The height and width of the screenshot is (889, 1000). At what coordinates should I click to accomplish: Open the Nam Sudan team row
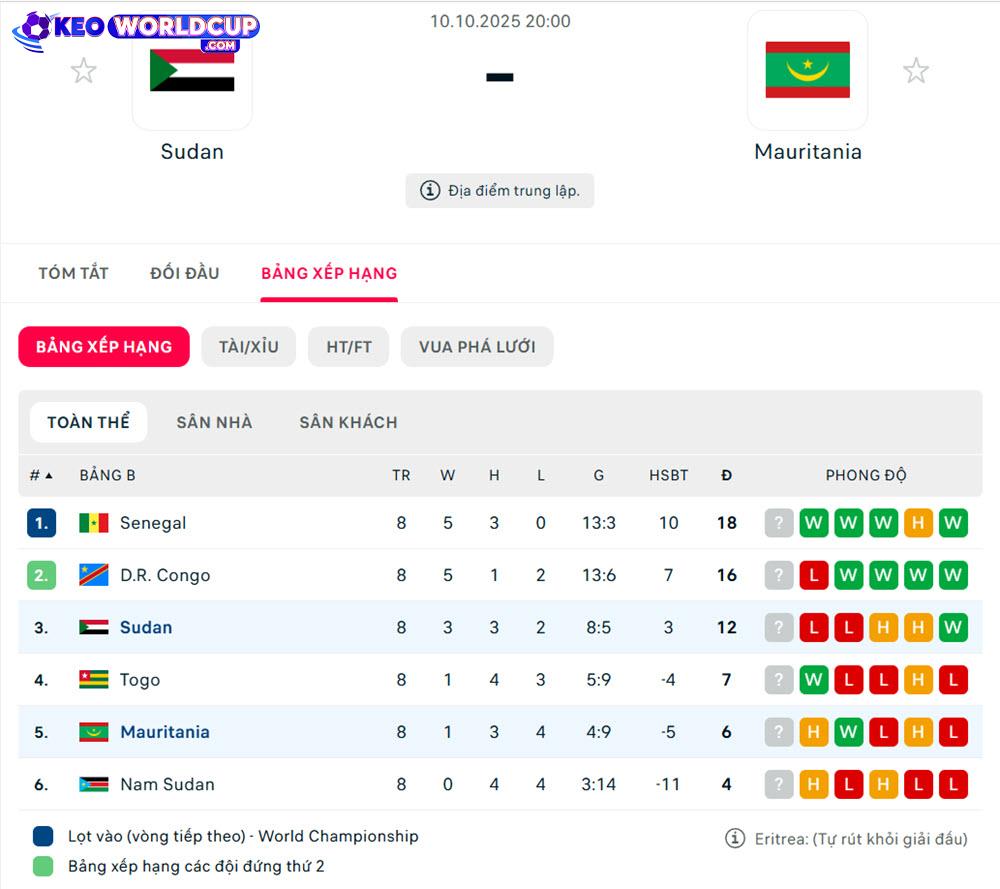pos(167,784)
